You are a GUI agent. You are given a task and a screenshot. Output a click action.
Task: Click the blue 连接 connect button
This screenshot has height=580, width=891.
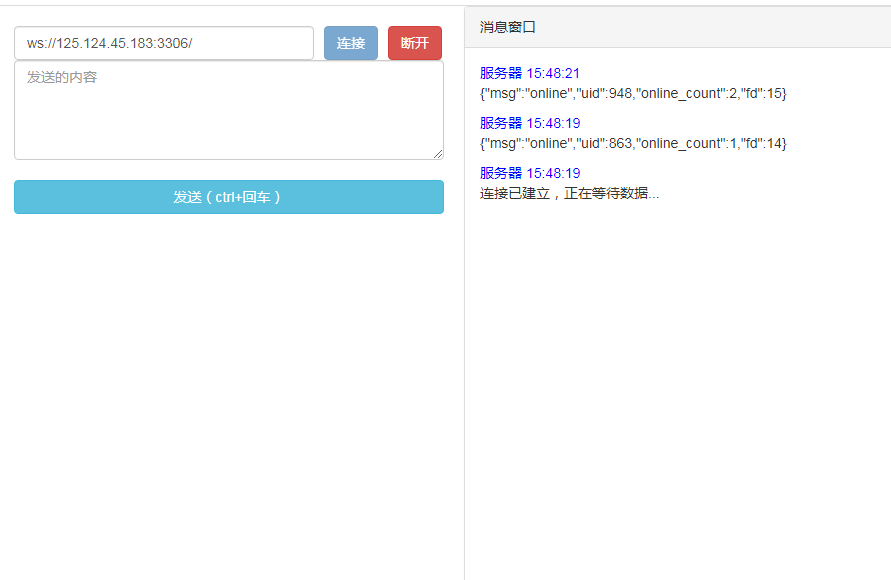tap(351, 43)
